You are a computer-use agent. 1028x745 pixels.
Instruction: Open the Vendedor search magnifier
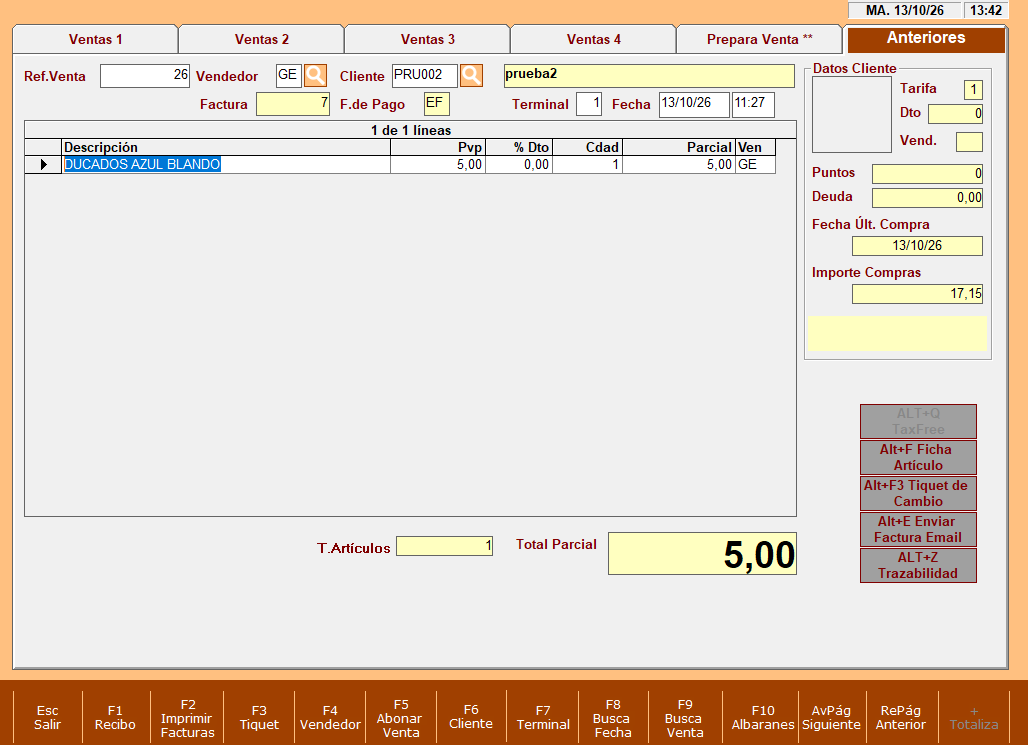point(315,75)
